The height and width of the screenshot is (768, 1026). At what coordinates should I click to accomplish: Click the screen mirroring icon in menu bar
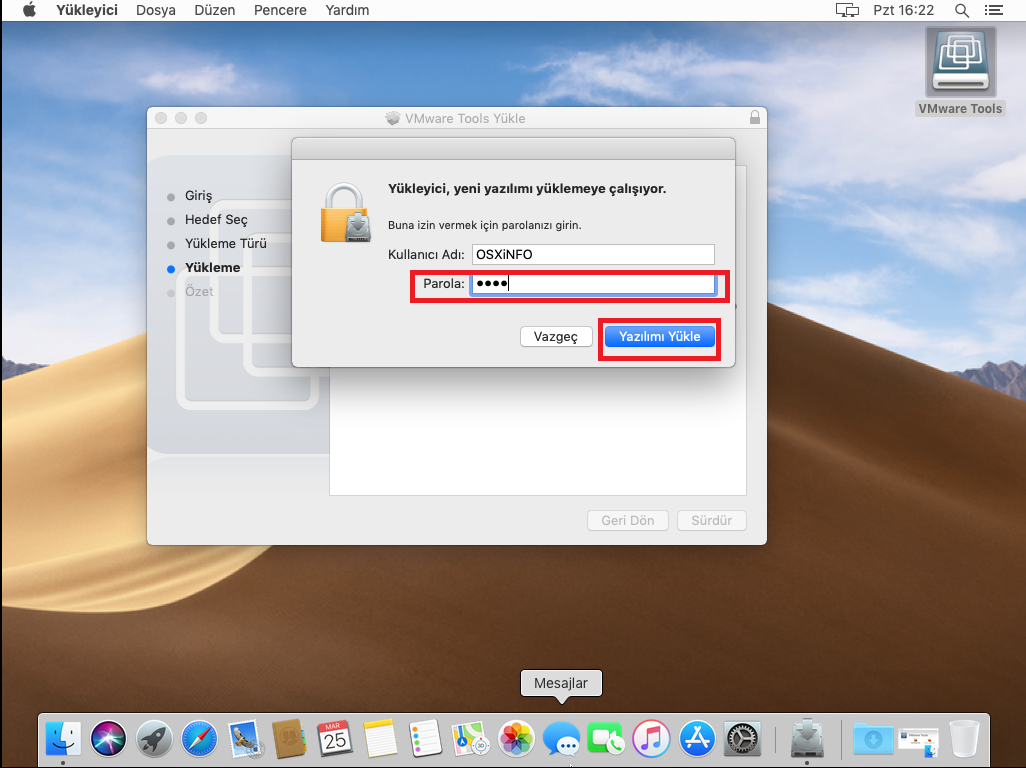click(847, 10)
